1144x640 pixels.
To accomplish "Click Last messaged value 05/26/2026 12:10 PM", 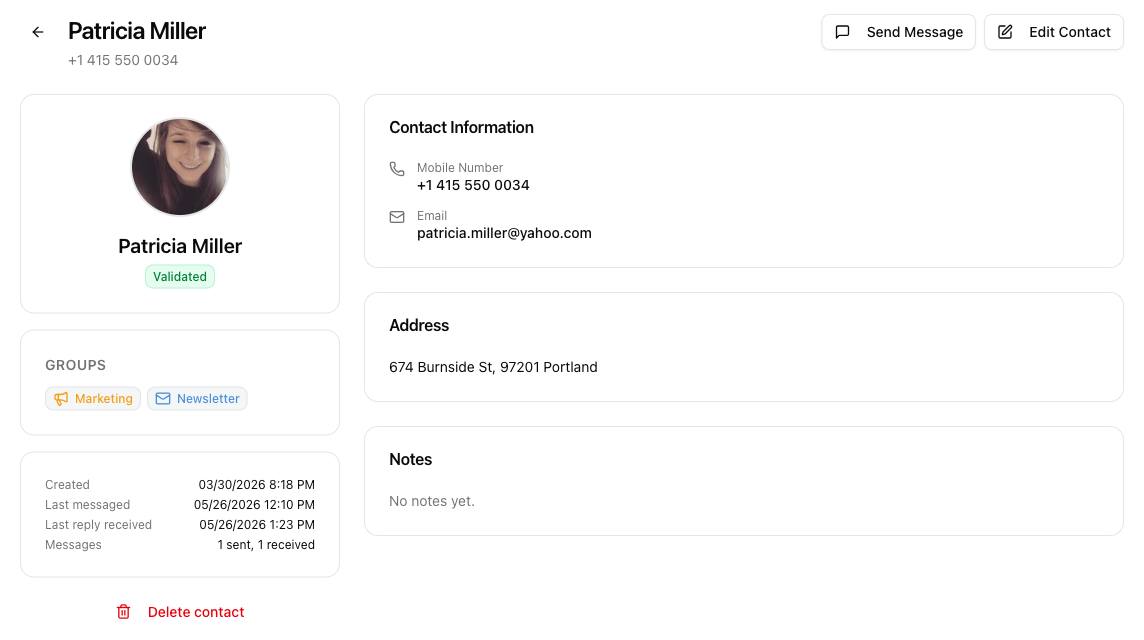I will (x=255, y=505).
